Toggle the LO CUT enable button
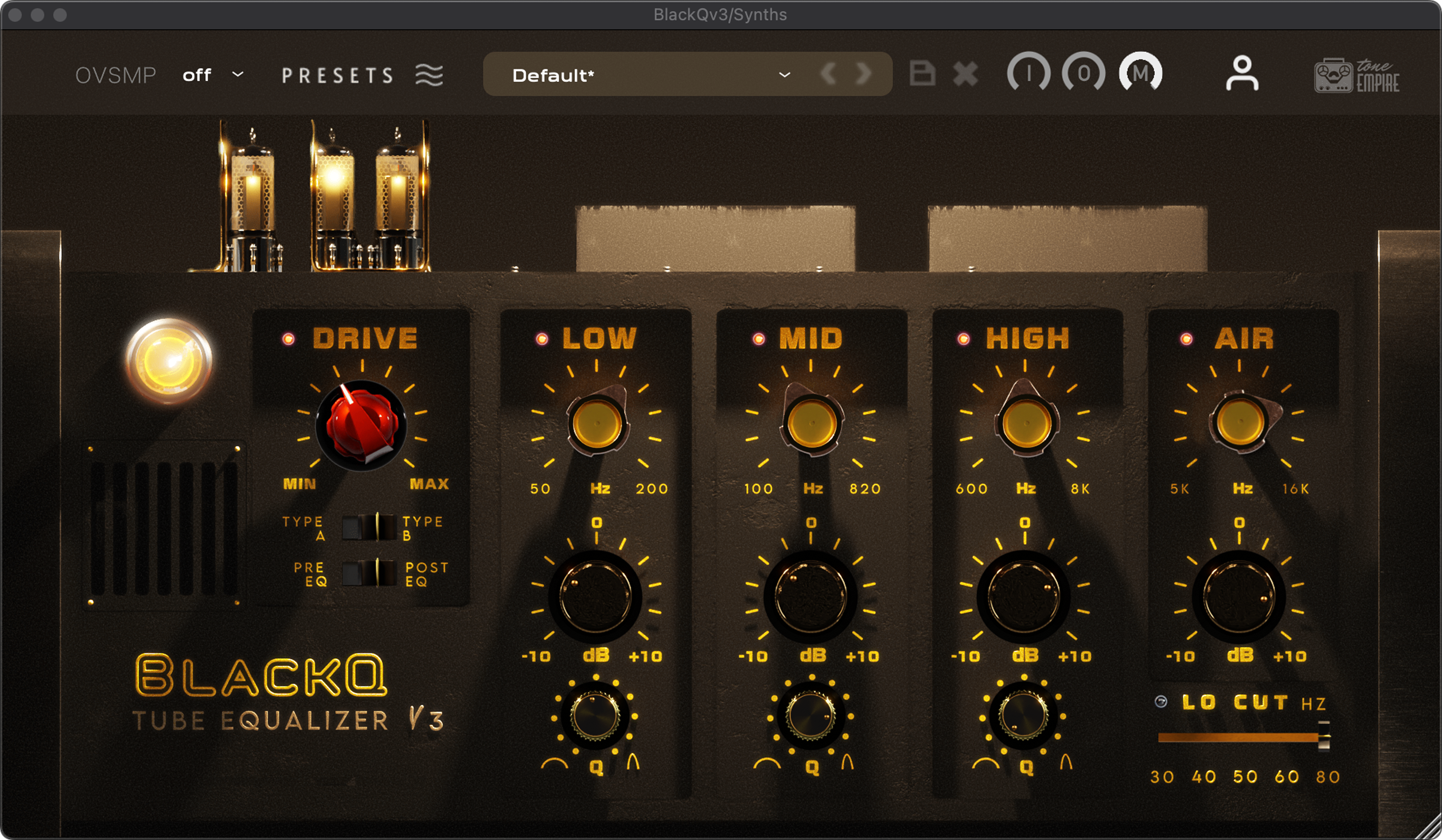Screen dimensions: 1442x840 tap(1161, 702)
